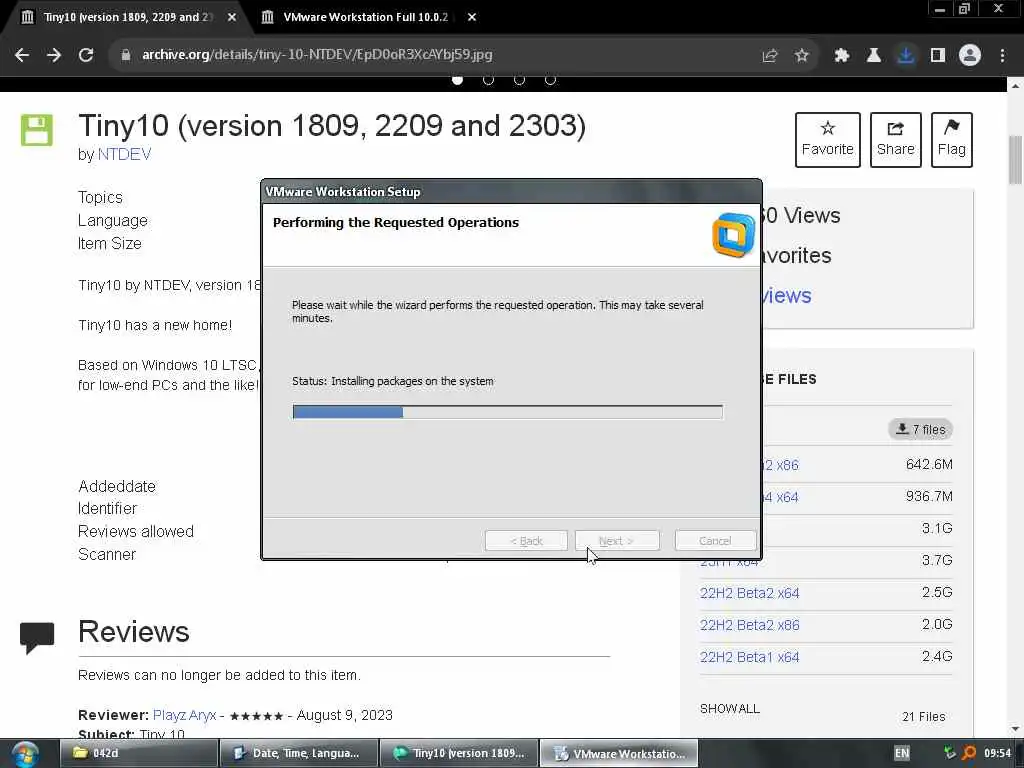Select the second carousel dot
The width and height of the screenshot is (1024, 768).
488,80
